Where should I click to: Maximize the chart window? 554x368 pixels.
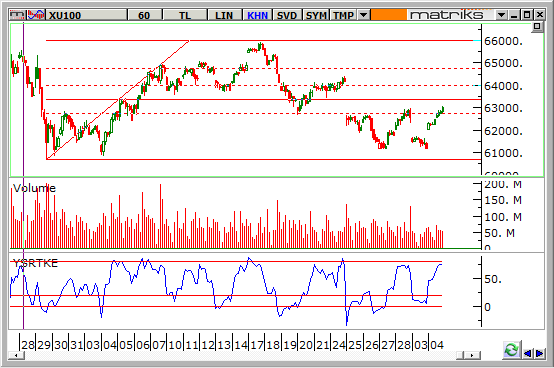[x=527, y=15]
